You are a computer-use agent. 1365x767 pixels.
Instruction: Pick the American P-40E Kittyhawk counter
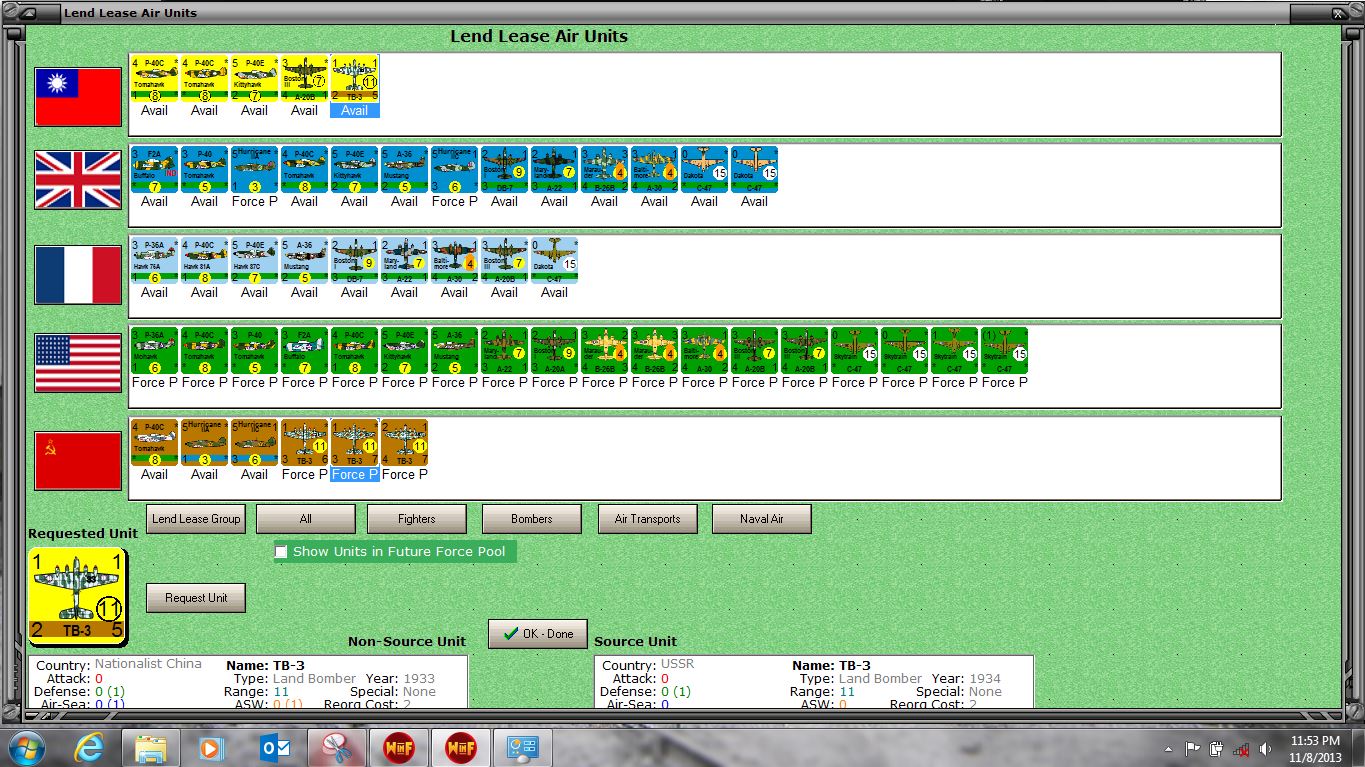404,351
